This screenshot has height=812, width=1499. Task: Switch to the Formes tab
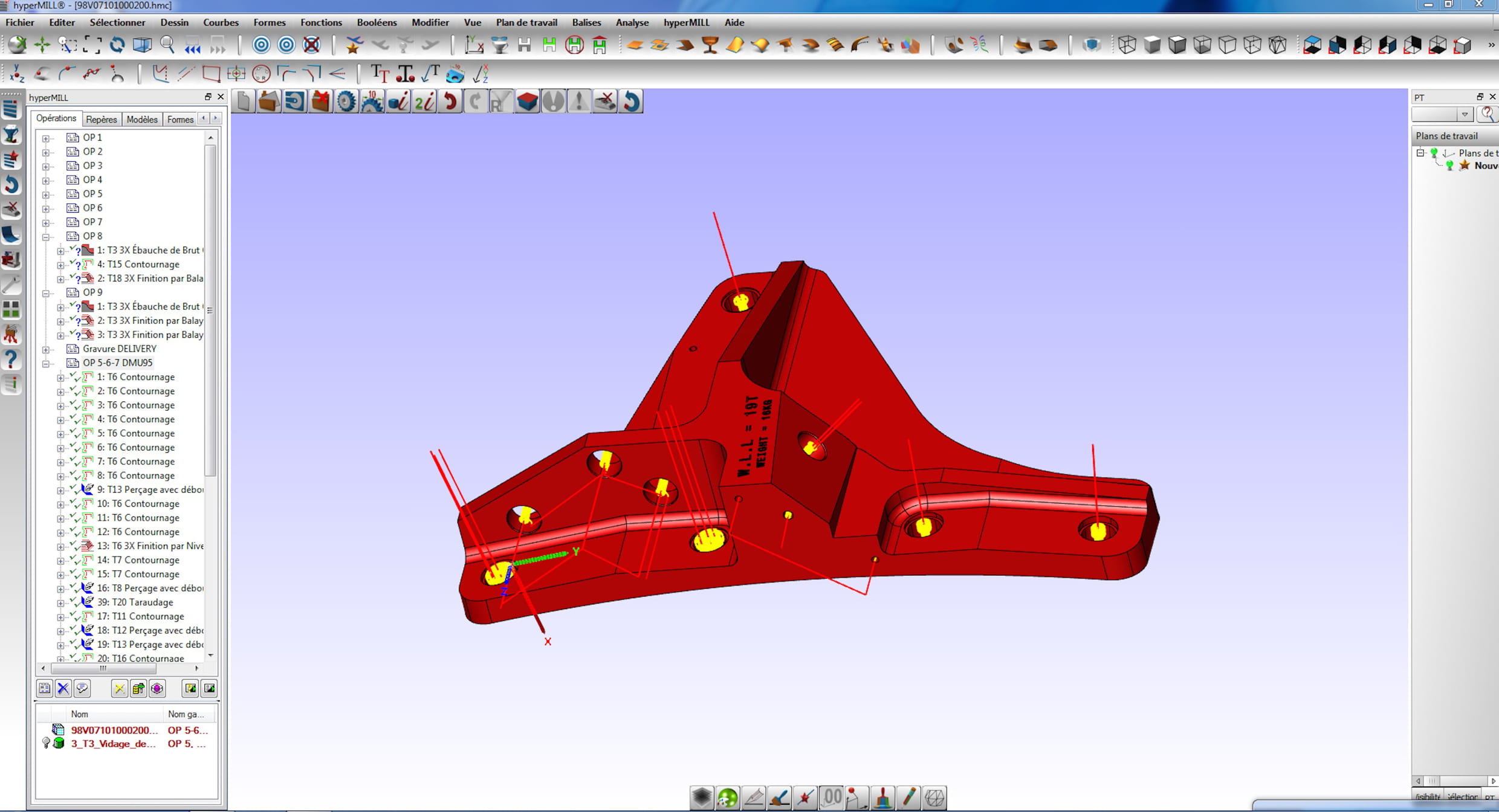point(180,119)
